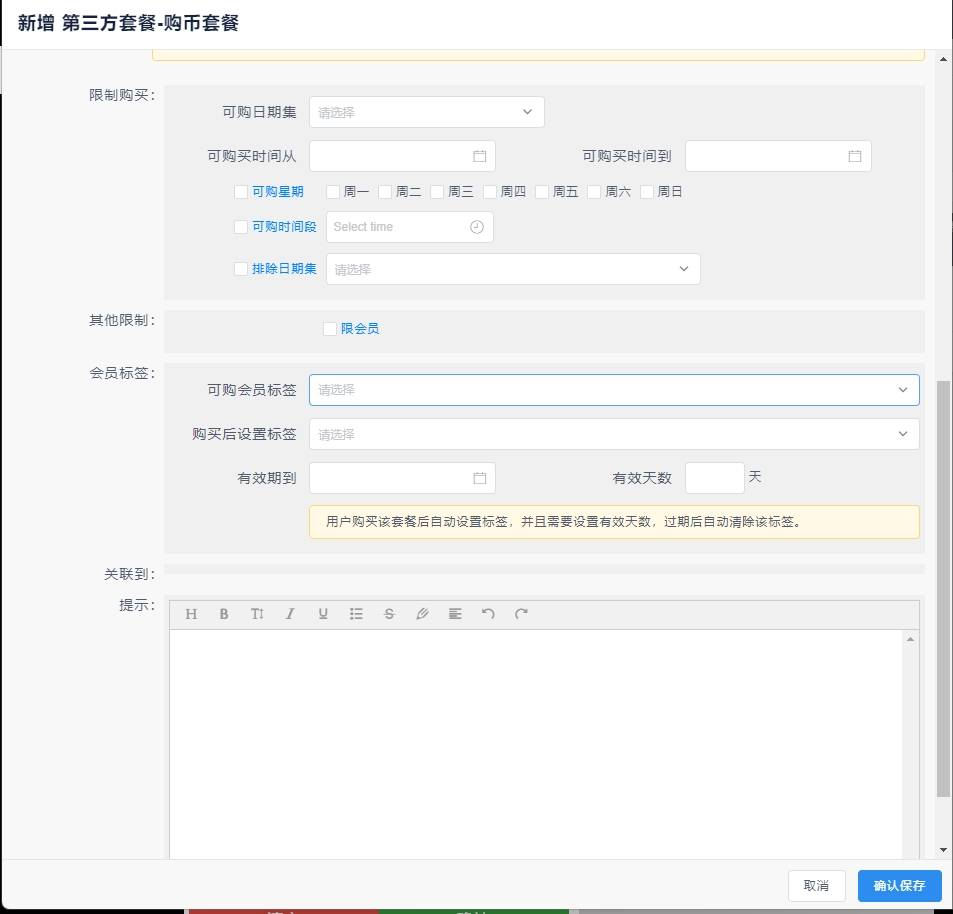The height and width of the screenshot is (914, 953).
Task: Click the dialog vertical scrollbar thumb
Action: [943, 587]
